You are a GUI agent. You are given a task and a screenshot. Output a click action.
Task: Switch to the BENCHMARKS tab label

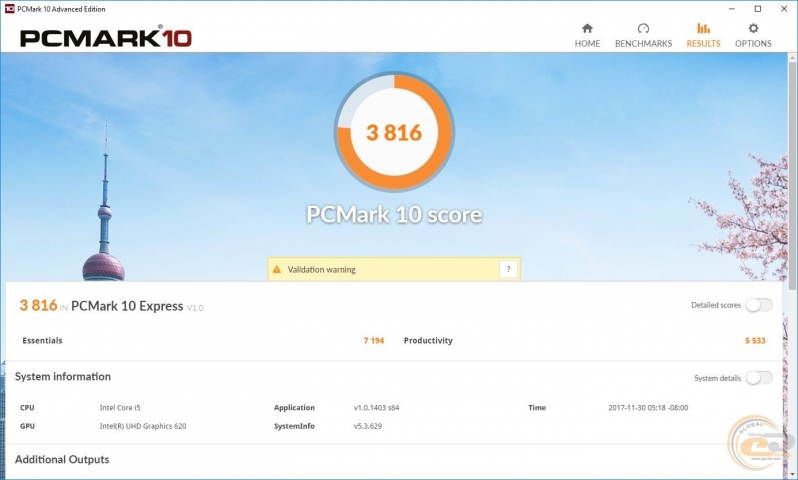[x=643, y=44]
